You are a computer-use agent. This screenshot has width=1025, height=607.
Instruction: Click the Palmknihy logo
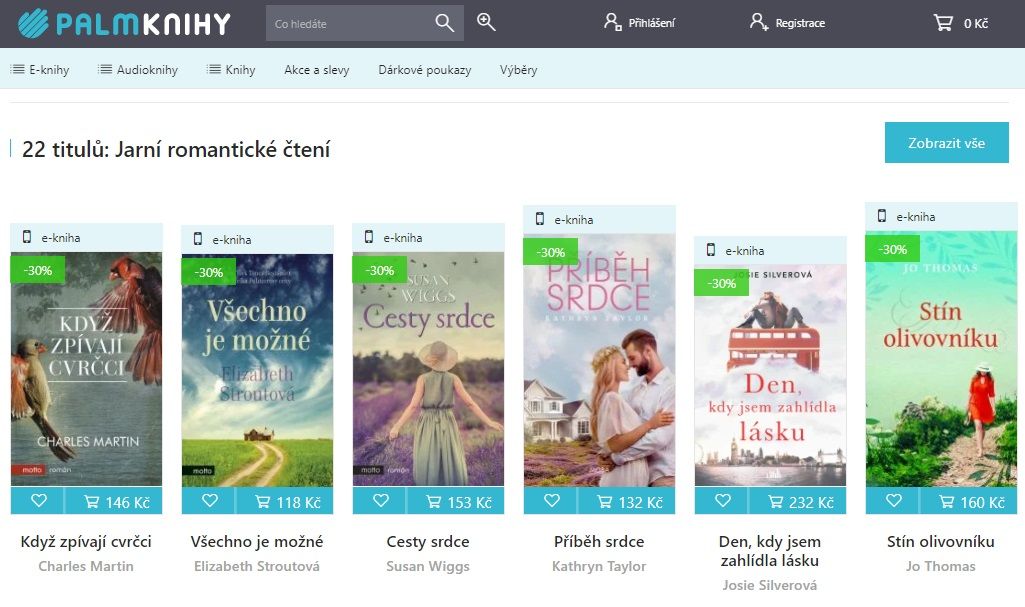pos(124,24)
